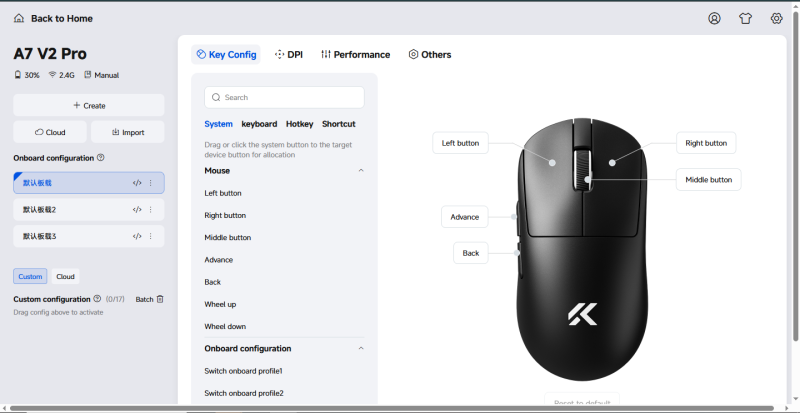Select the Shortcut category tab

tap(339, 124)
